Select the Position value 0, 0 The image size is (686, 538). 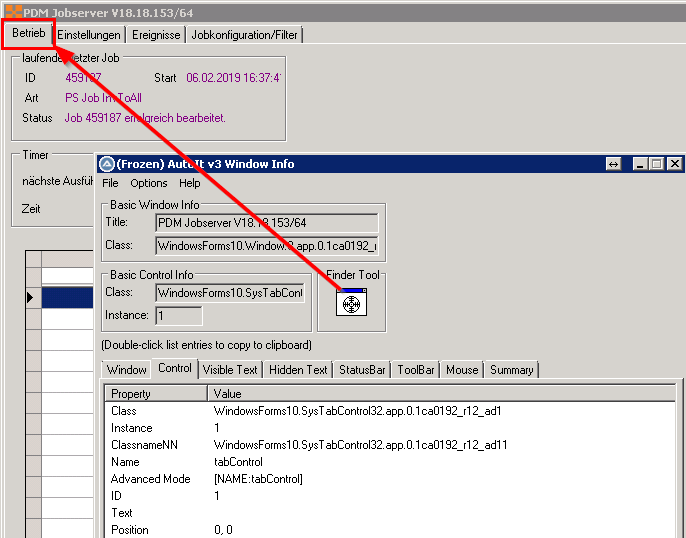point(223,530)
